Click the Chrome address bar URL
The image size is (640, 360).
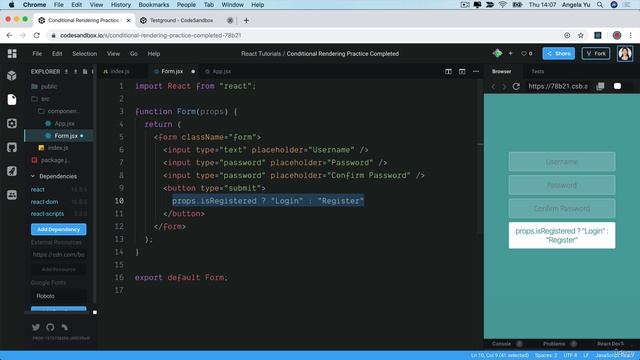151,36
